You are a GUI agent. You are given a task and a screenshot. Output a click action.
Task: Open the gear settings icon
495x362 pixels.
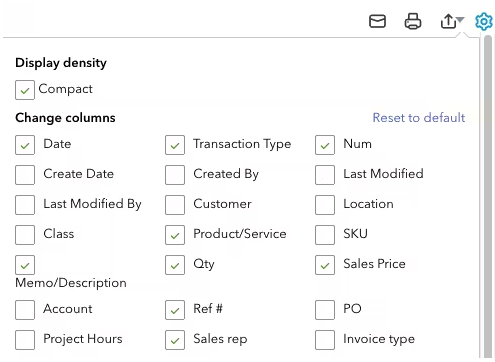(x=484, y=21)
